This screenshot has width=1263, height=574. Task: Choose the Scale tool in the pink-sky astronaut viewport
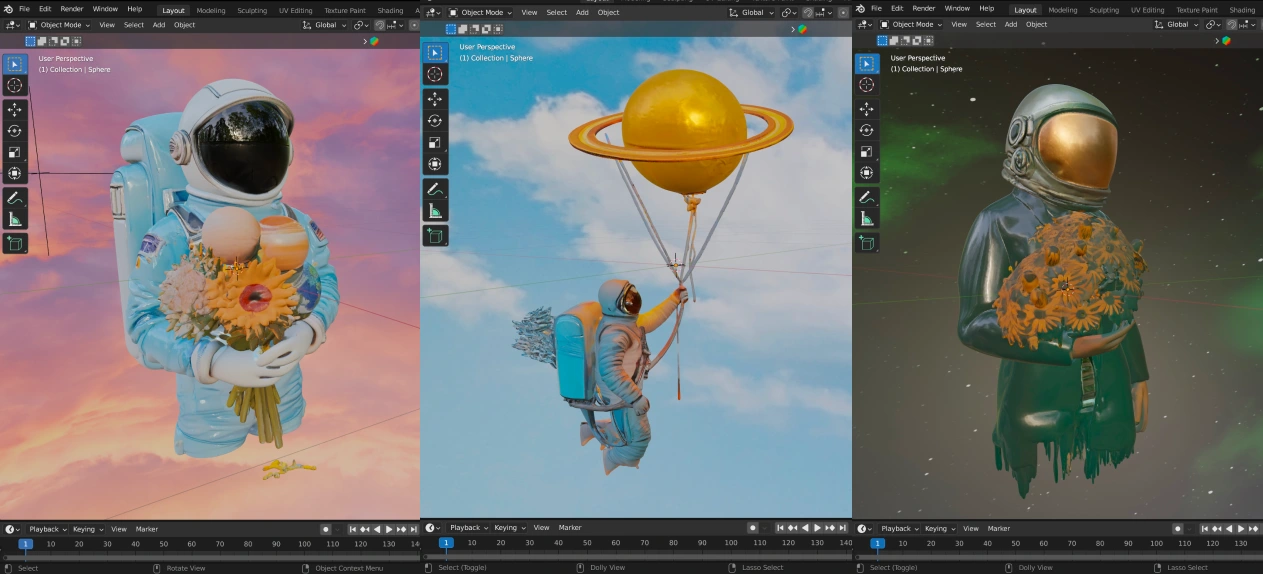coord(15,152)
